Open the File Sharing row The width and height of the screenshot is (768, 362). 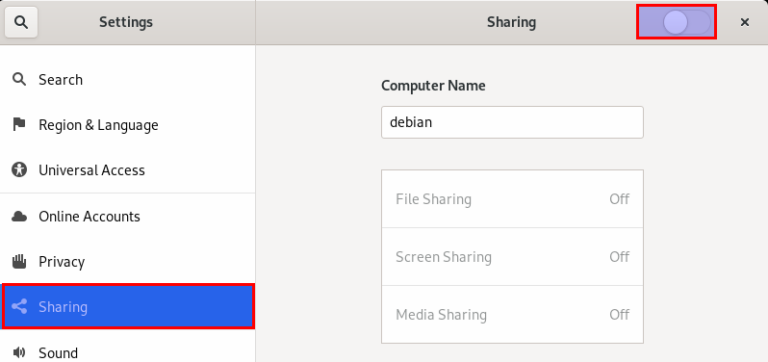pos(512,199)
